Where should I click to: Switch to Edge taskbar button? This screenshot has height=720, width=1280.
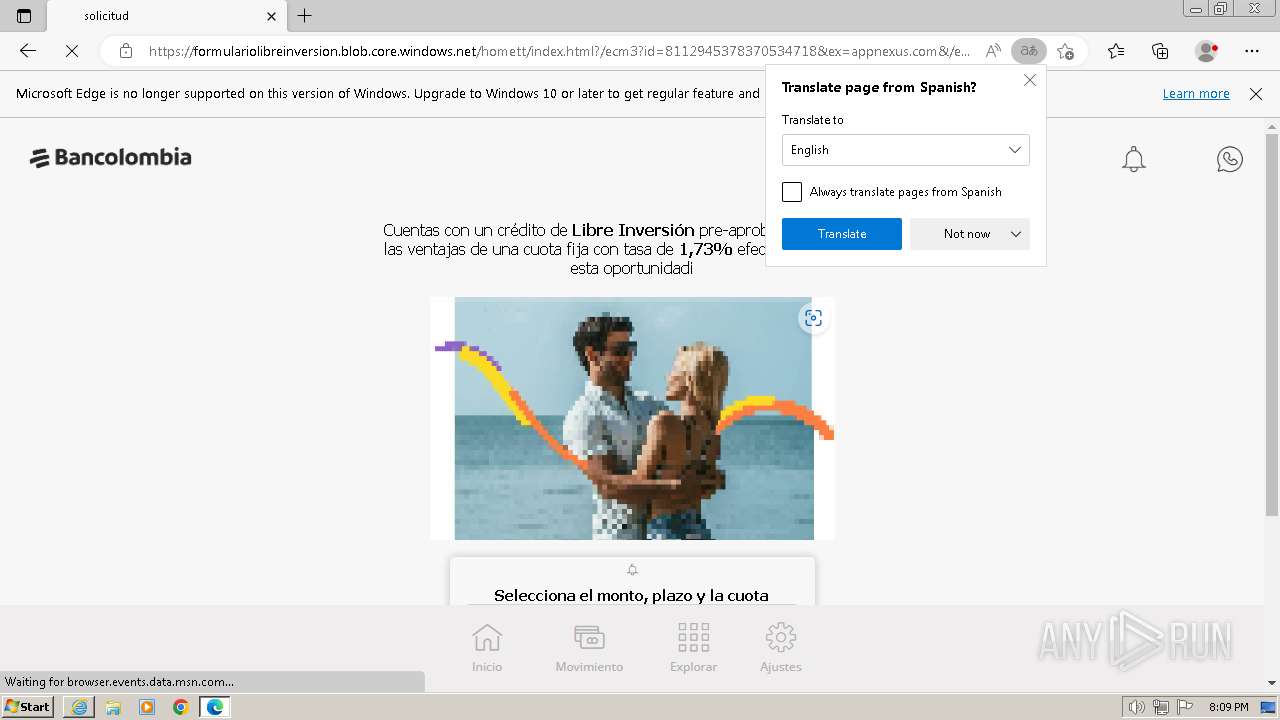coord(215,707)
